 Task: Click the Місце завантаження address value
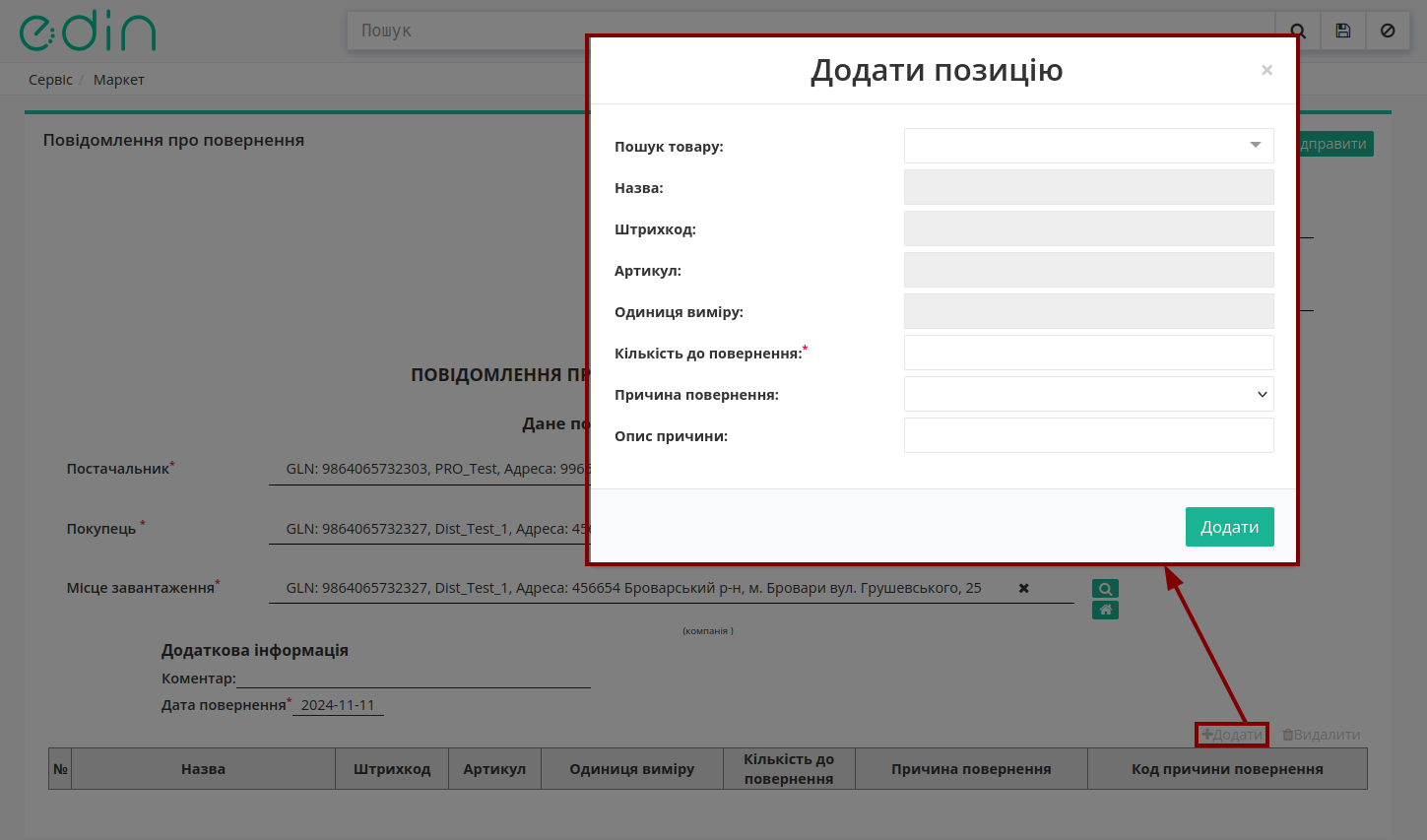click(634, 588)
